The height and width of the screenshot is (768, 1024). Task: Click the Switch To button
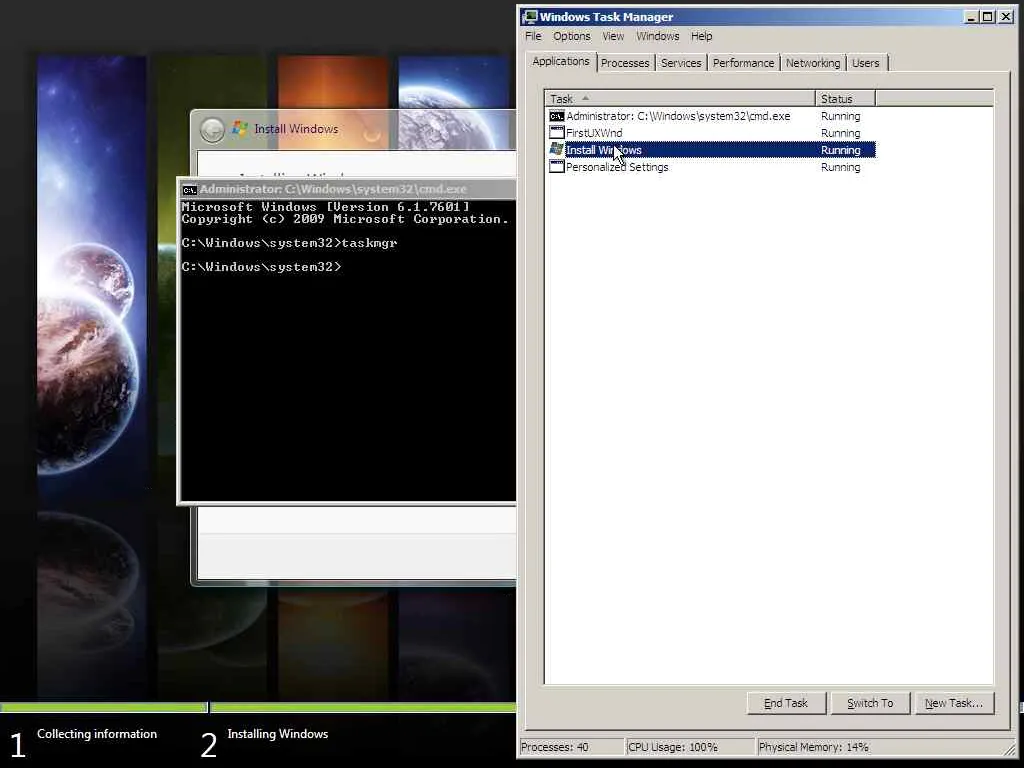tap(870, 703)
